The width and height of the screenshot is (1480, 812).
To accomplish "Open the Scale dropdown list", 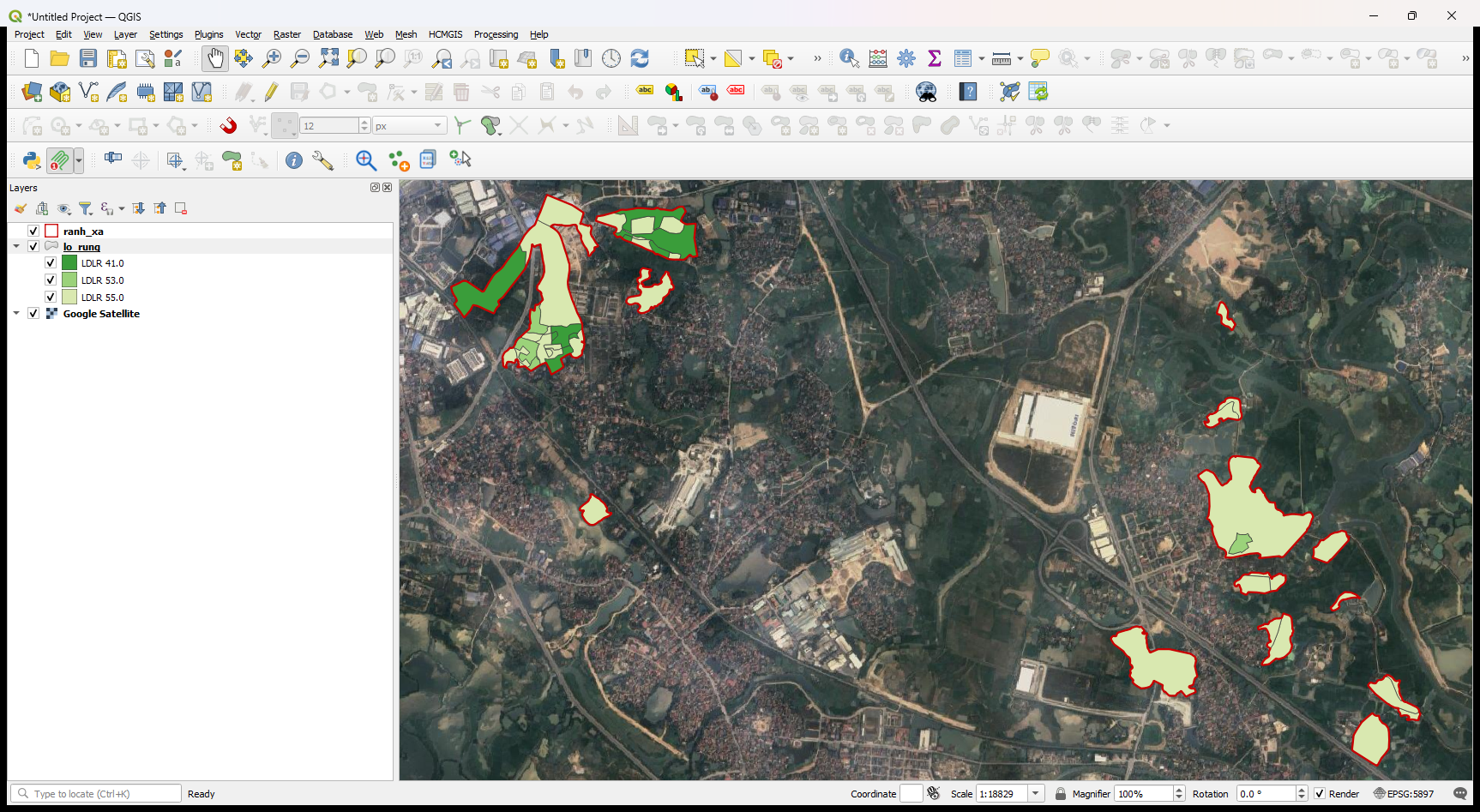I will coord(1036,794).
